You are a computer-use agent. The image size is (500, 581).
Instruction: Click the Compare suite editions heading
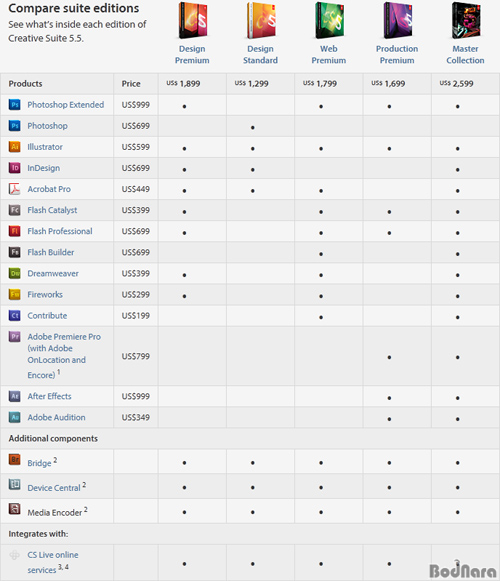pyautogui.click(x=74, y=8)
